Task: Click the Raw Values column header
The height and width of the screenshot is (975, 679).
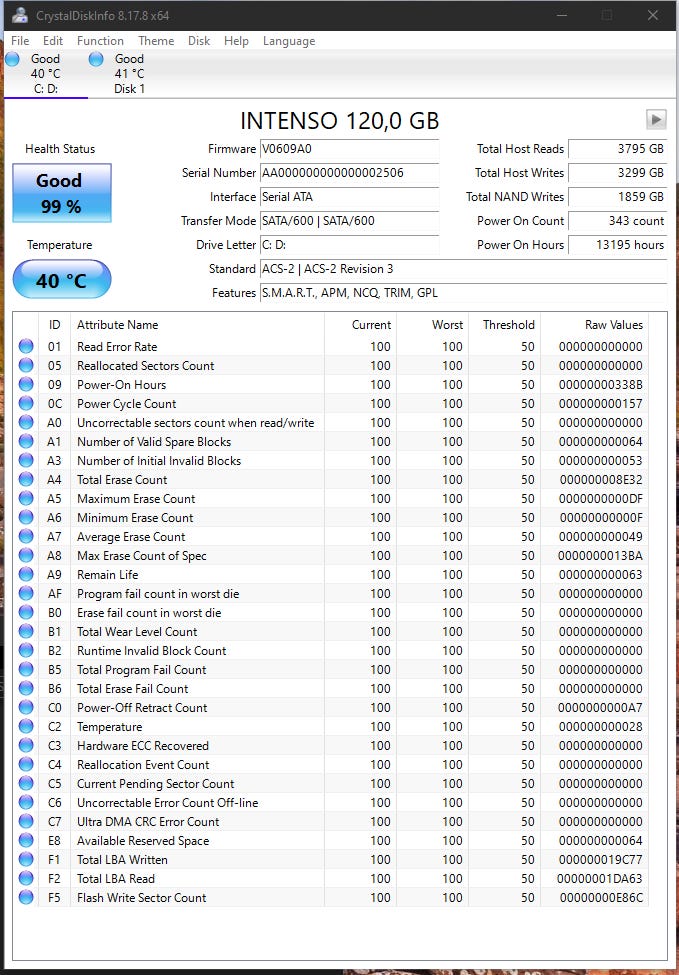Action: (595, 325)
